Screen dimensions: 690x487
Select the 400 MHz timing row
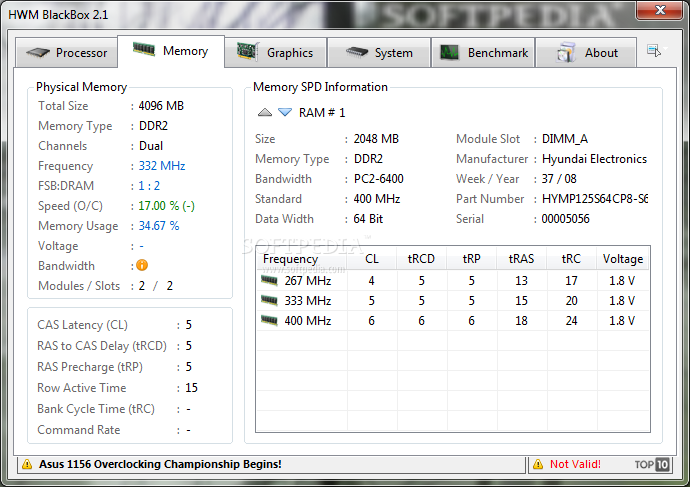(x=453, y=320)
